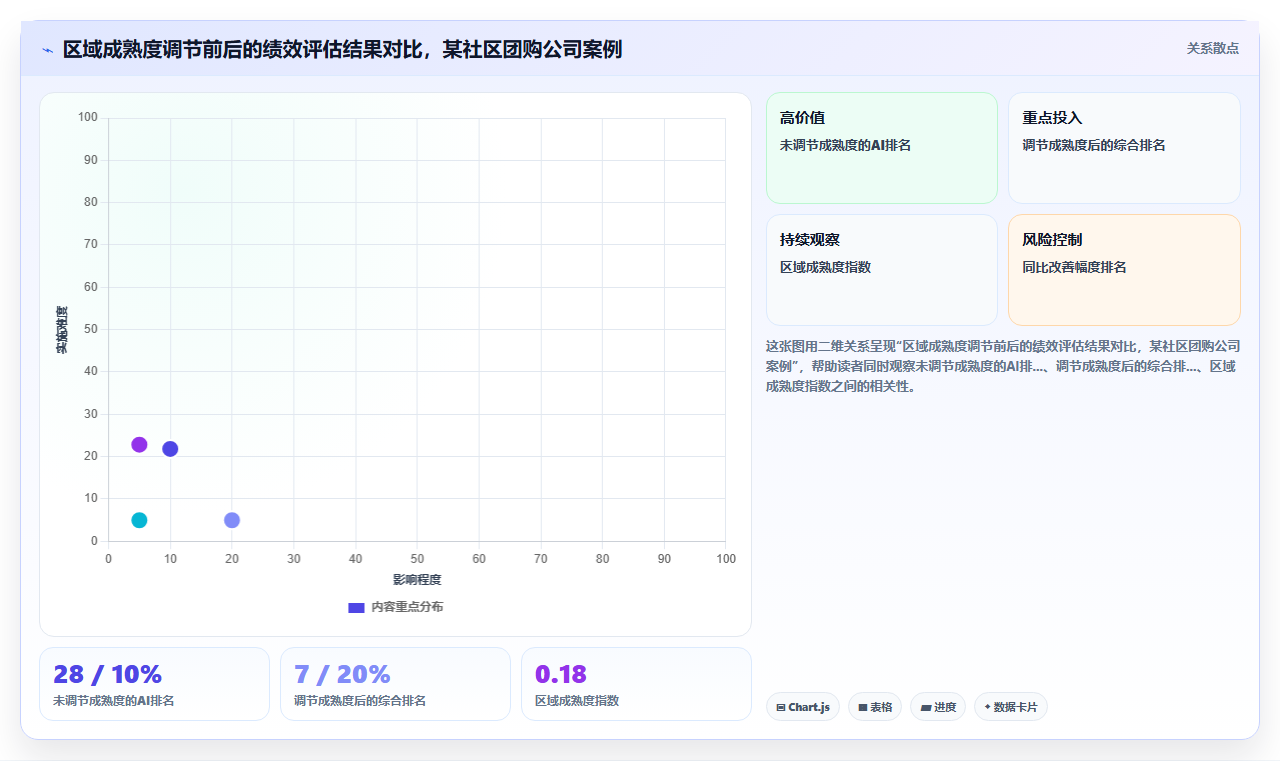Toggle the 内容重点分布 legend item
The width and height of the screenshot is (1280, 761).
(395, 607)
